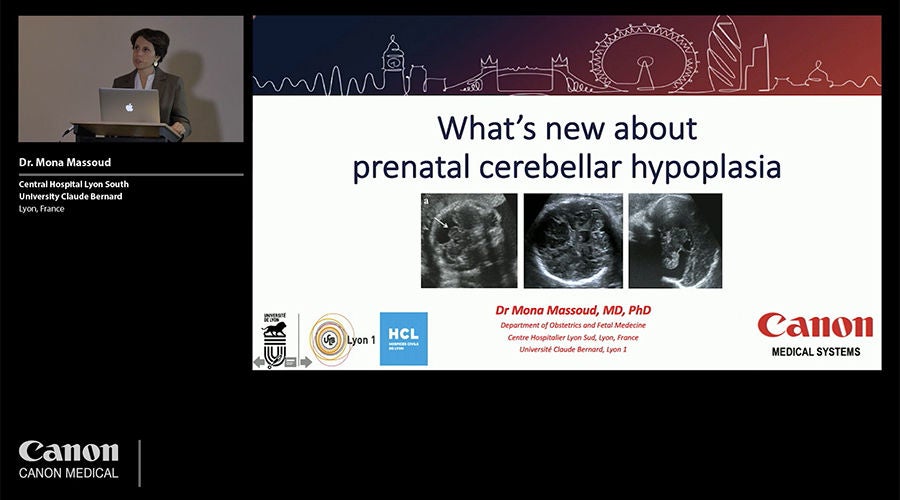Click the title line 'What's new about'
The width and height of the screenshot is (900, 500).
coord(567,128)
